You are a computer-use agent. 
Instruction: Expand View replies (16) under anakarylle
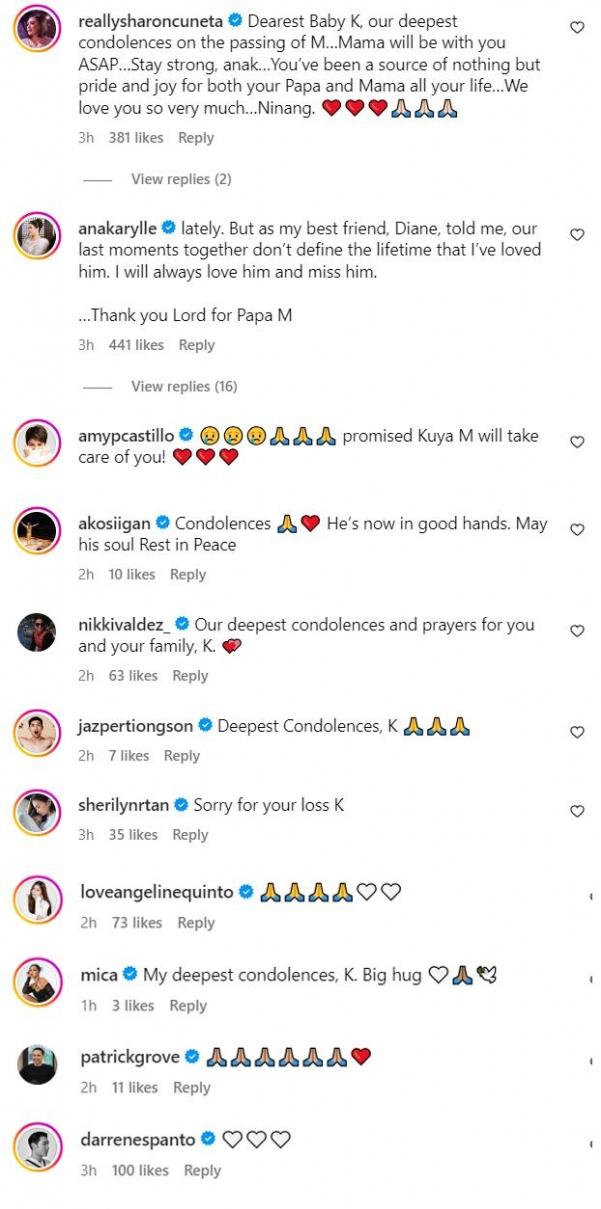pos(185,386)
